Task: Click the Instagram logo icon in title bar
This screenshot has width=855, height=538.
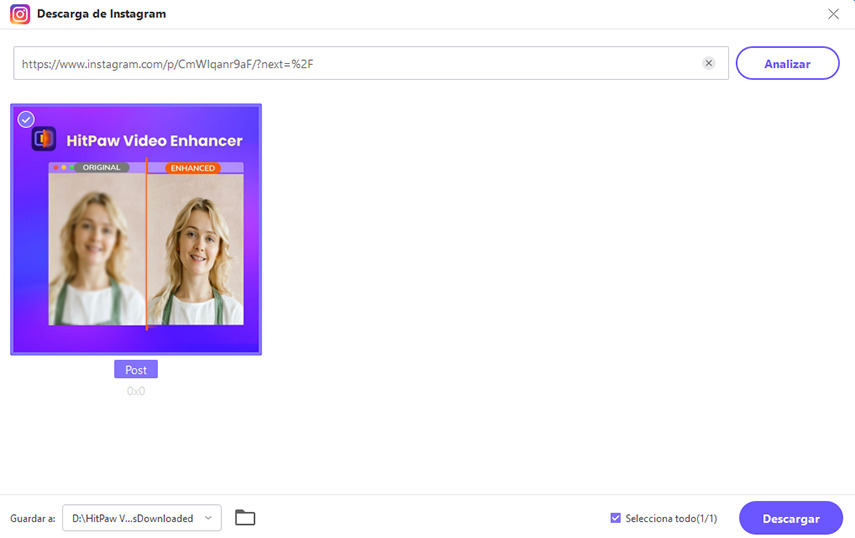Action: pos(20,14)
